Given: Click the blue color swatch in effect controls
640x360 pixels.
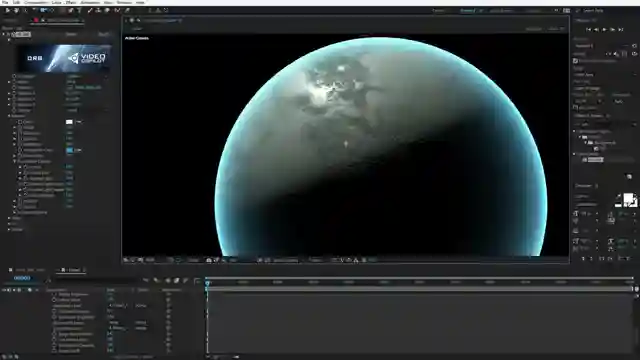Looking at the screenshot, I should click(69, 150).
